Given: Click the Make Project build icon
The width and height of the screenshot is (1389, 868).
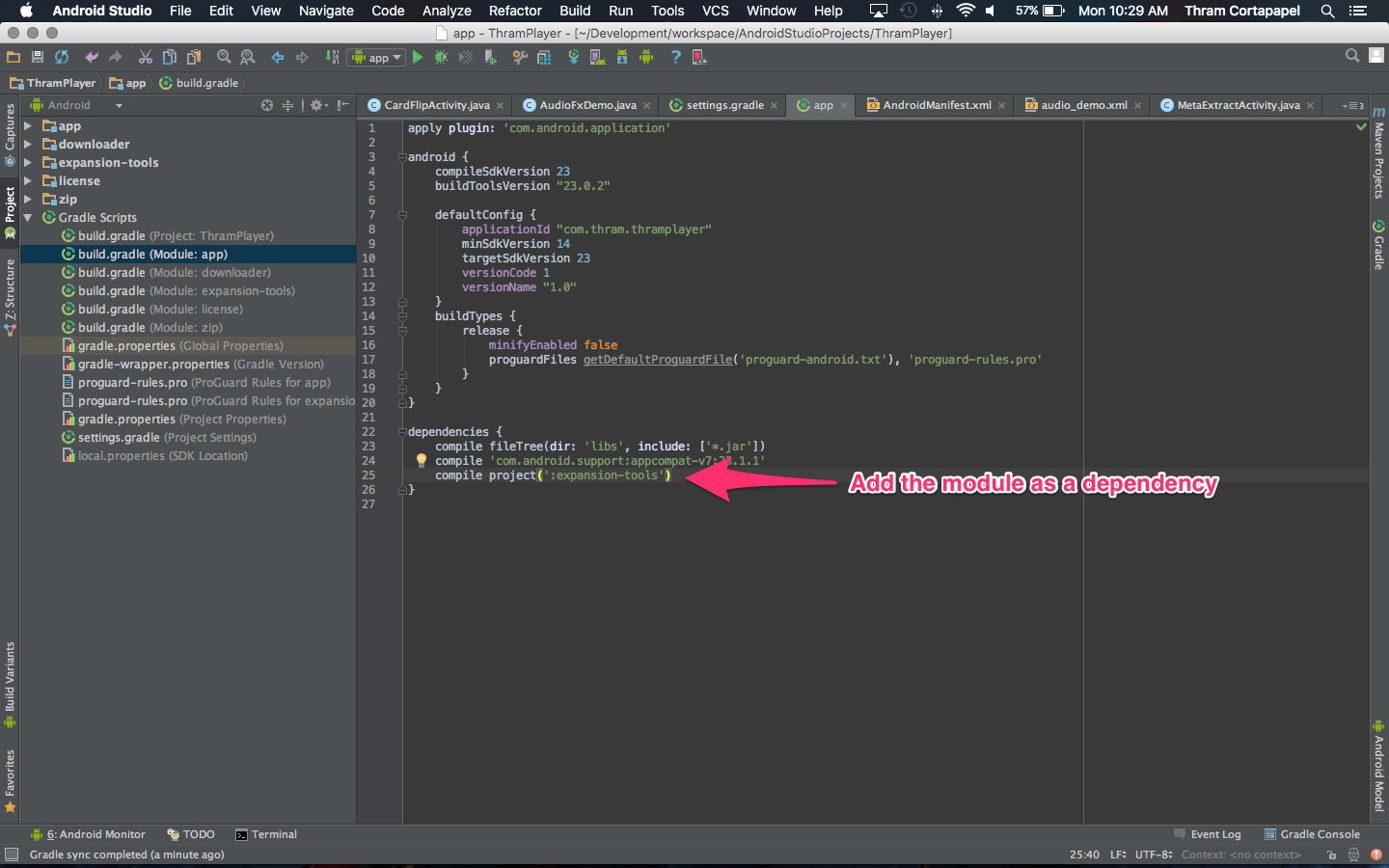Looking at the screenshot, I should pyautogui.click(x=333, y=57).
